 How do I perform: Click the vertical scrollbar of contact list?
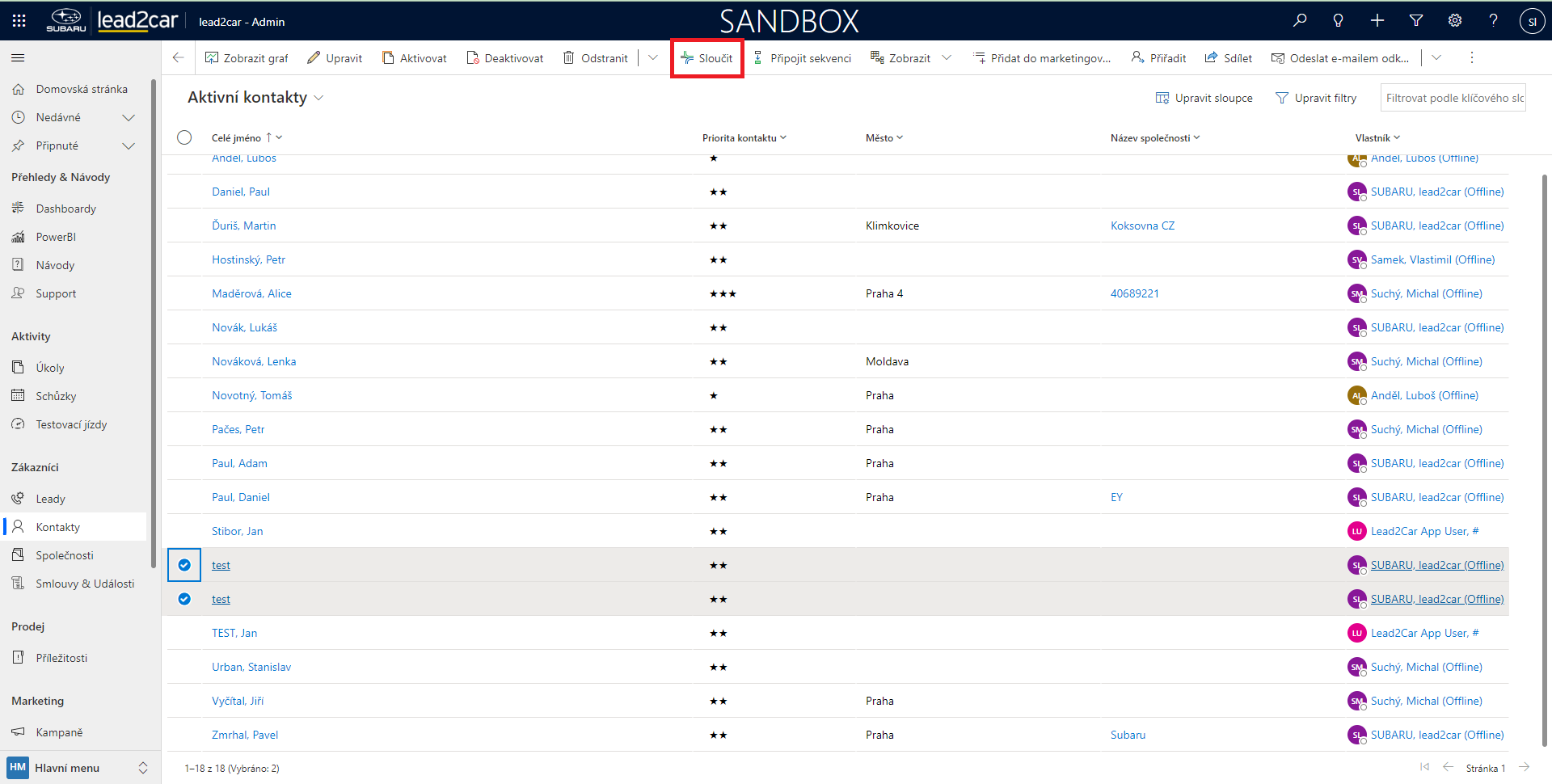tap(1544, 453)
